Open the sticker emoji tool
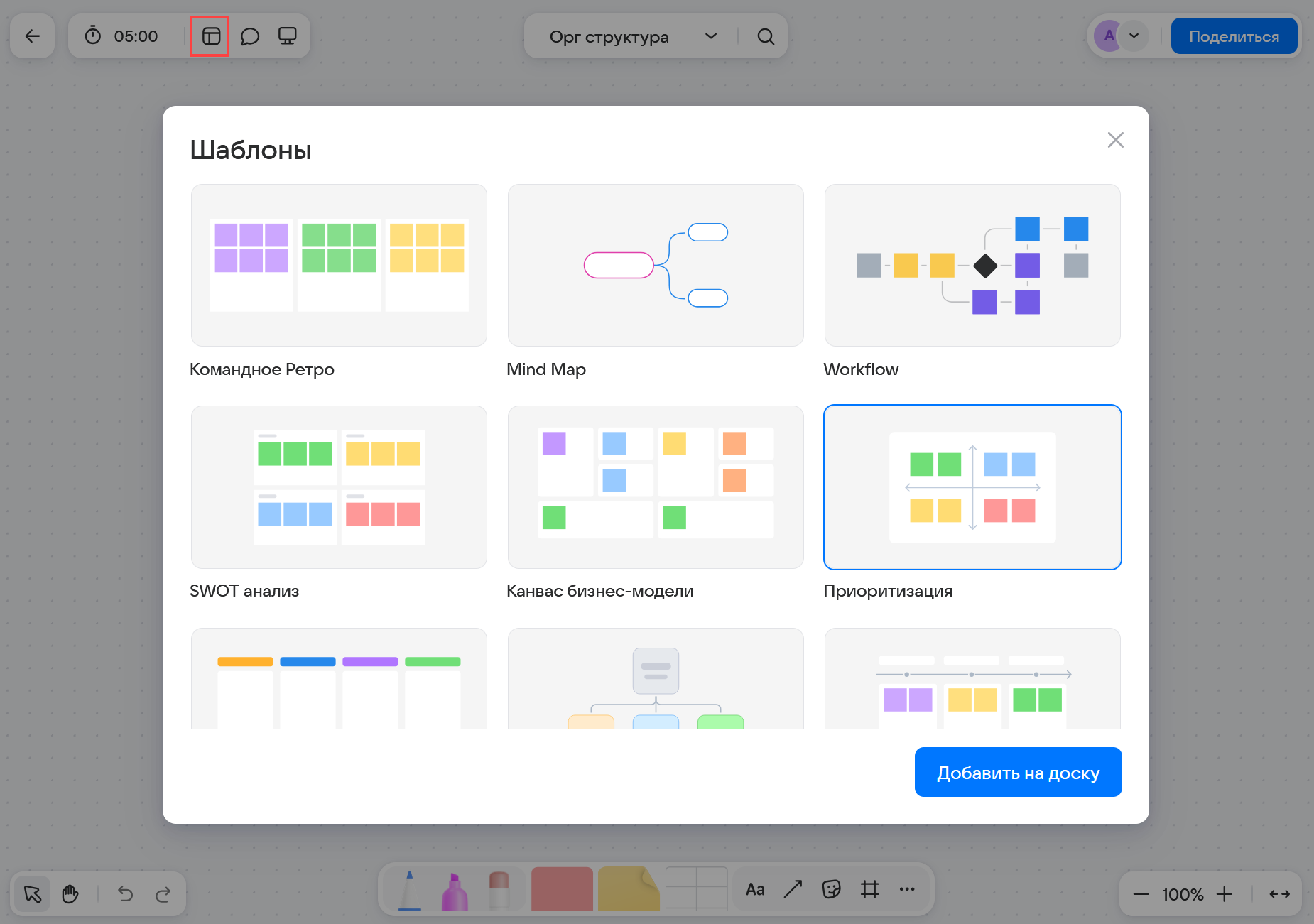 [831, 889]
